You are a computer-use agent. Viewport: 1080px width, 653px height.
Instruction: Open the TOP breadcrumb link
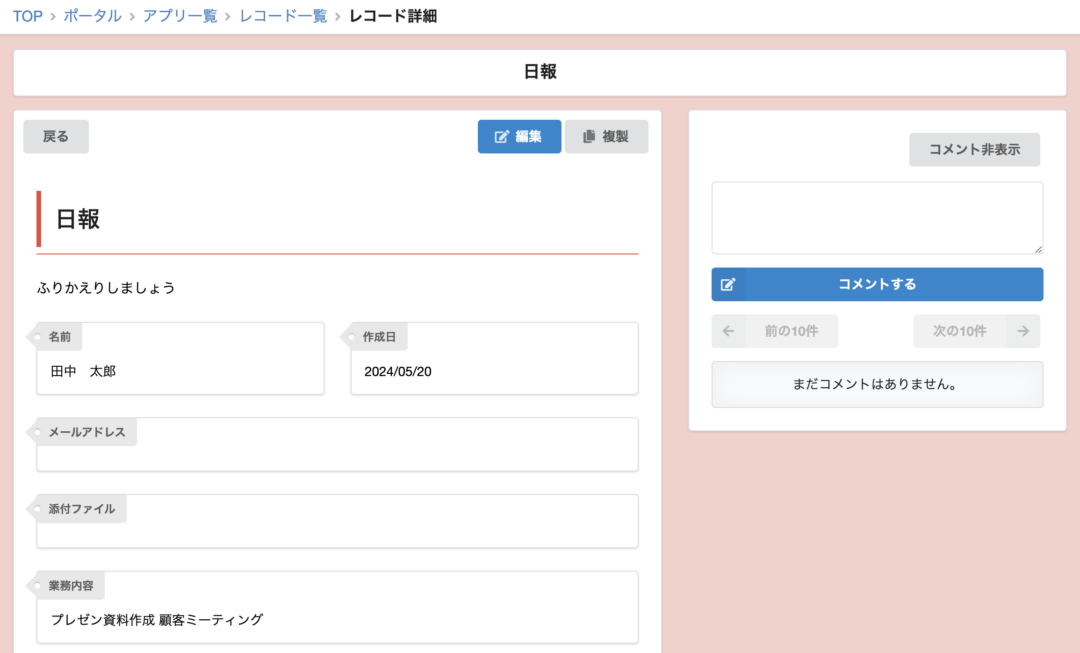click(26, 16)
